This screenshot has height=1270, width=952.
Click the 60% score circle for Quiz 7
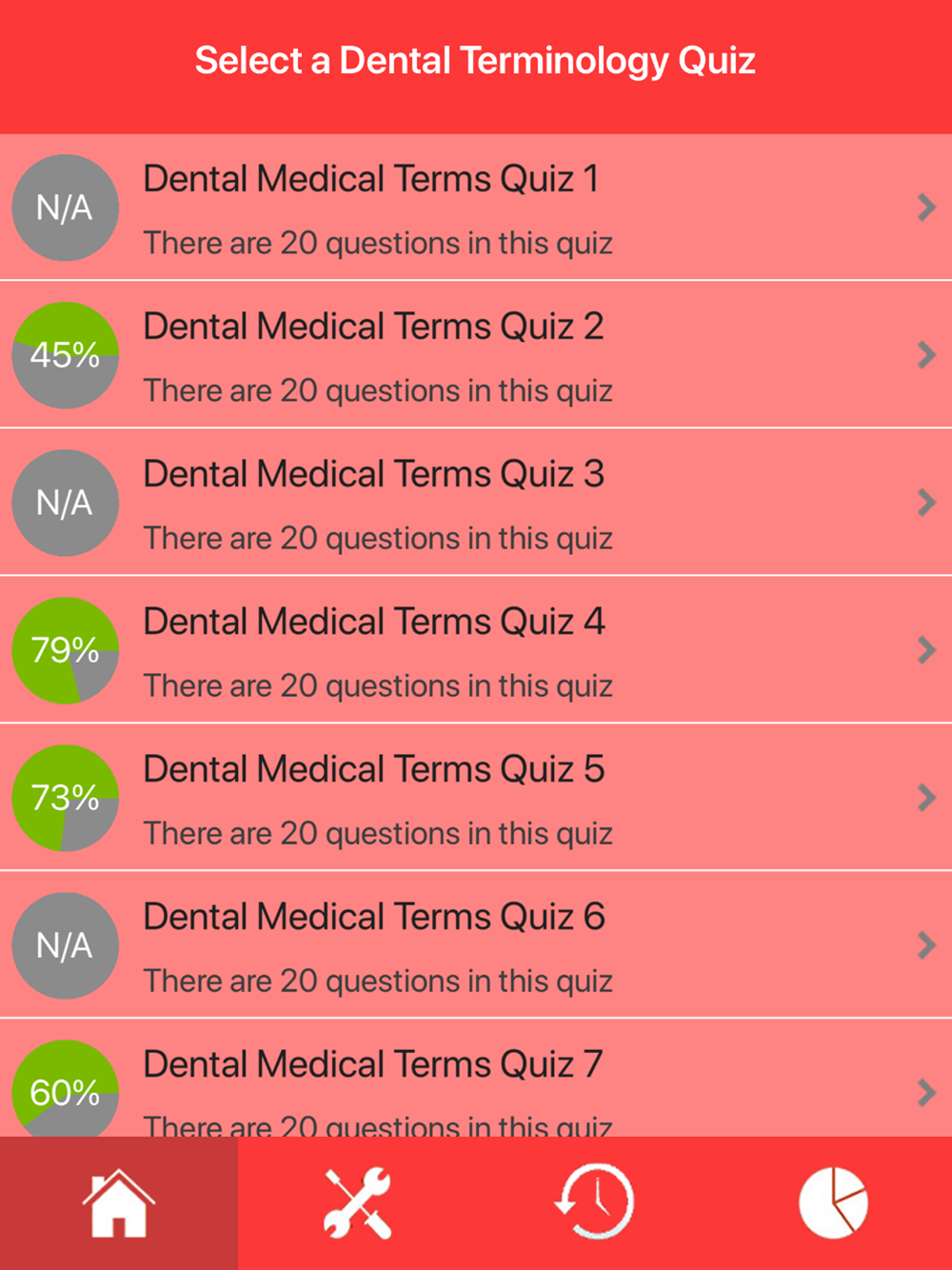click(x=65, y=1090)
